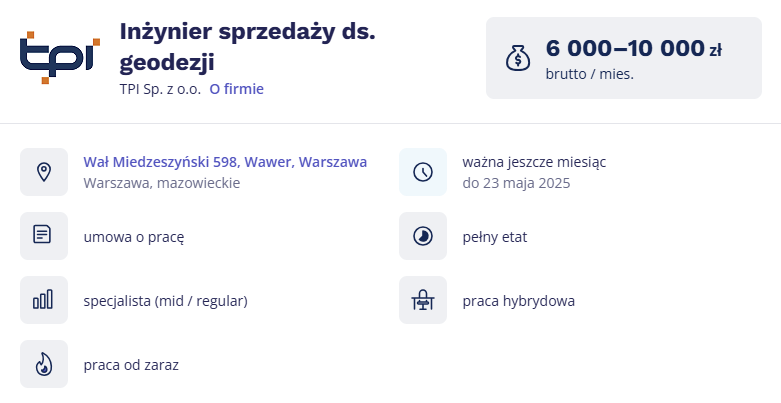Click the full-time pie chart icon
This screenshot has height=403, width=781.
pyautogui.click(x=423, y=236)
